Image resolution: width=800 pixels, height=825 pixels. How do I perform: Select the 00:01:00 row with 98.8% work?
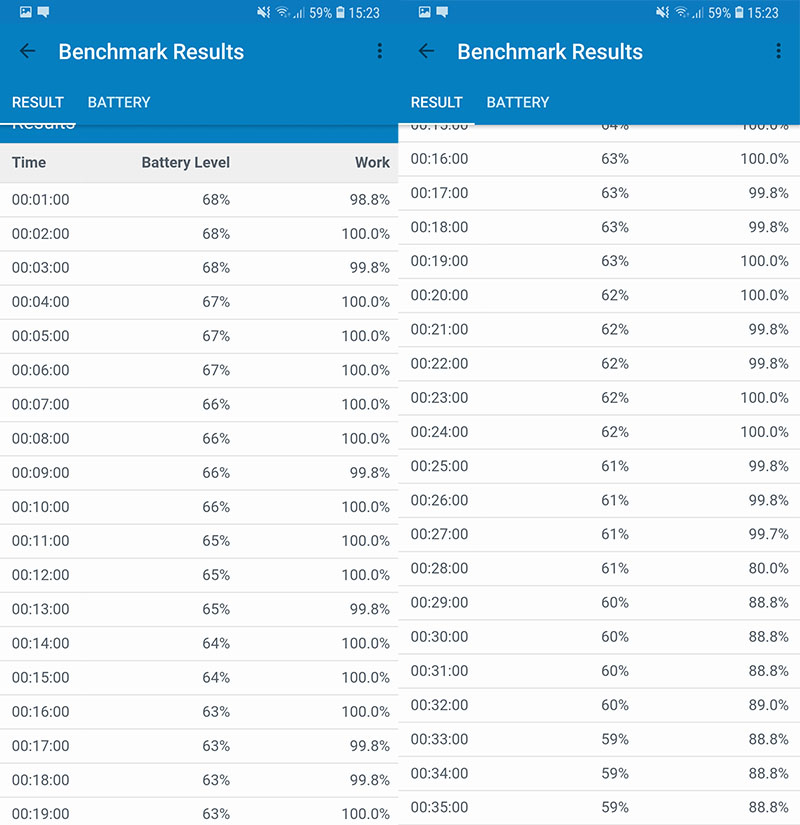[x=200, y=200]
